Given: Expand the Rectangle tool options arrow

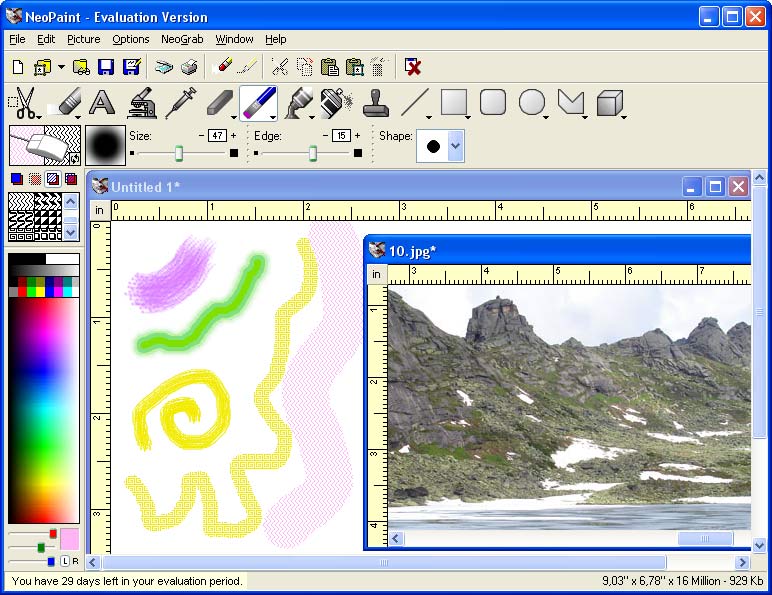Looking at the screenshot, I should point(468,117).
